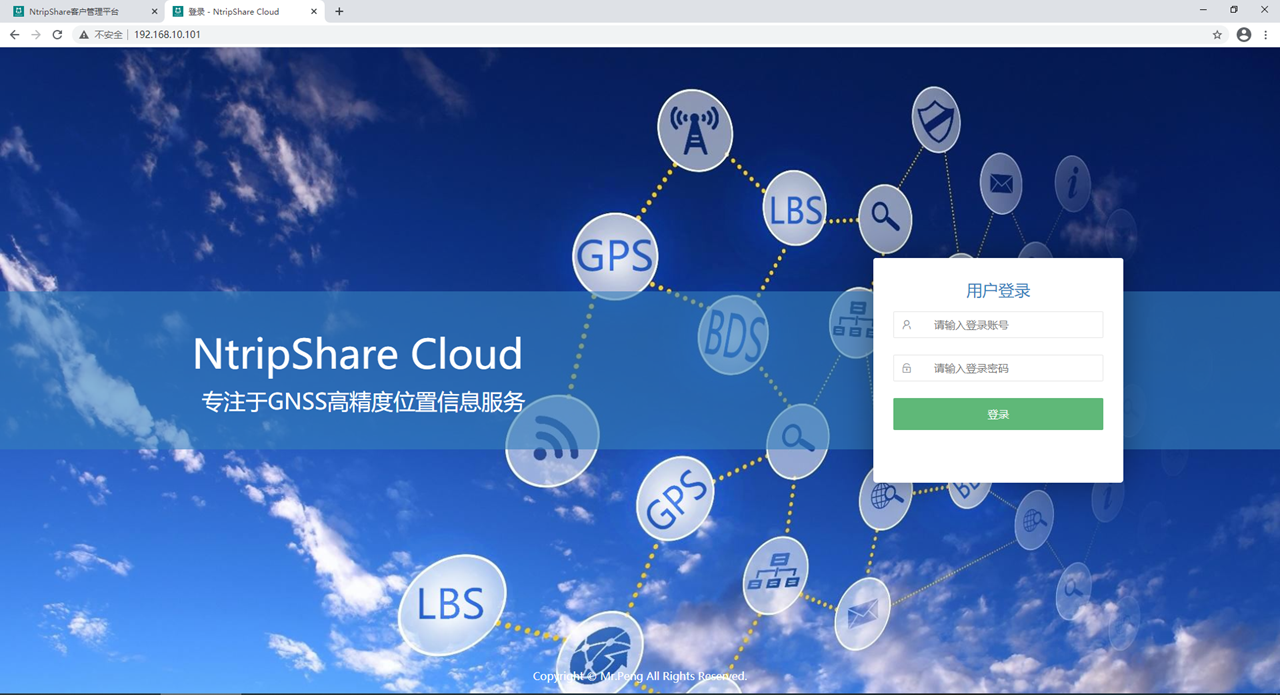1280x695 pixels.
Task: Bookmark this page with the star icon
Action: coord(1217,34)
